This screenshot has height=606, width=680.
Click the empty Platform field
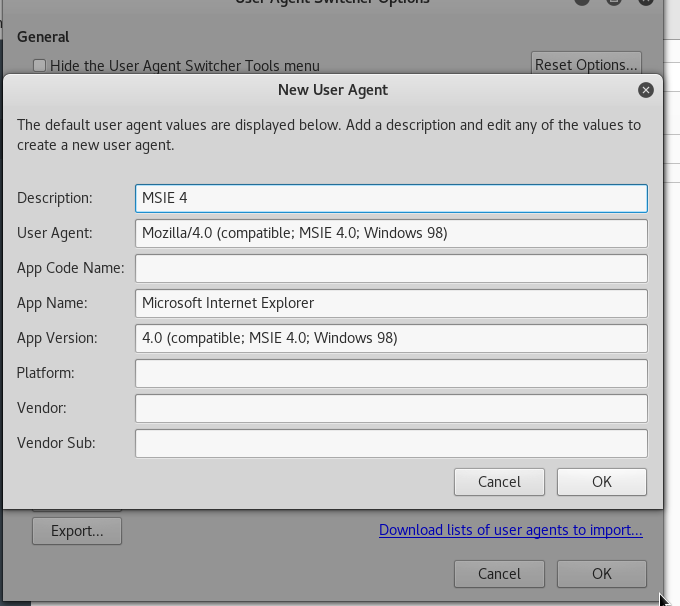pos(391,373)
